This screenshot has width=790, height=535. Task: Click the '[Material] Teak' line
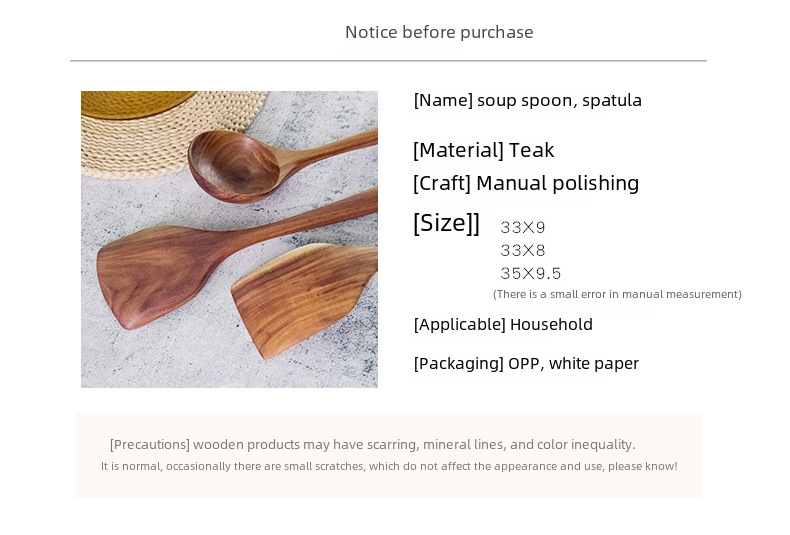483,150
